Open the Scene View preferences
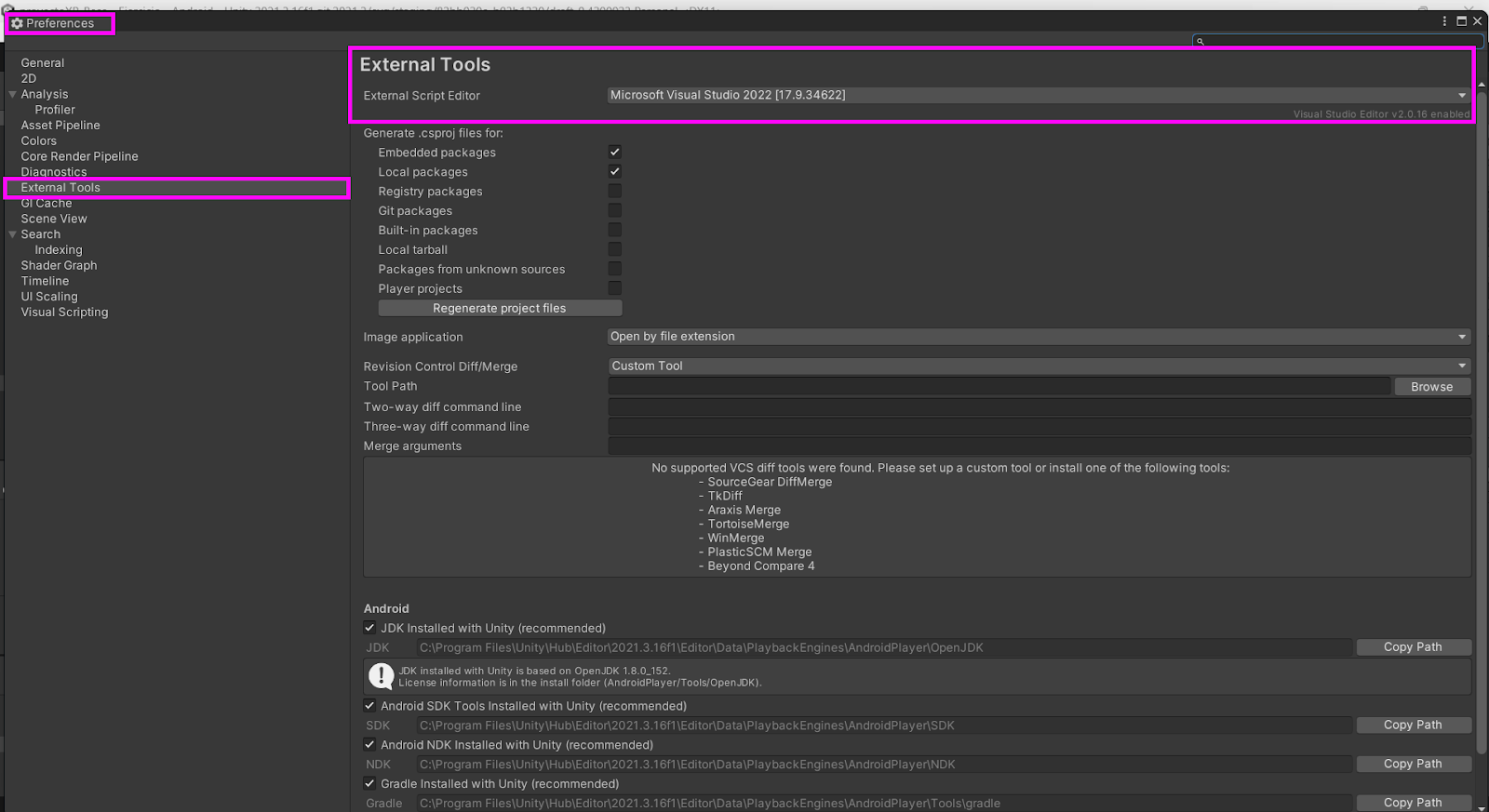The image size is (1489, 812). click(x=54, y=219)
